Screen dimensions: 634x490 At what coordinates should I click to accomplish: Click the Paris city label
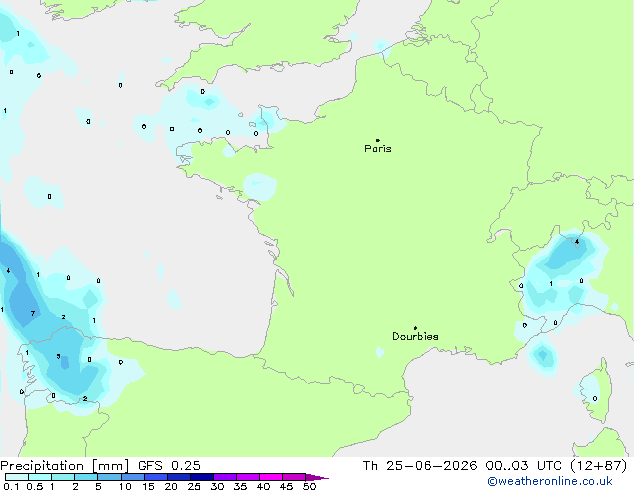[378, 149]
